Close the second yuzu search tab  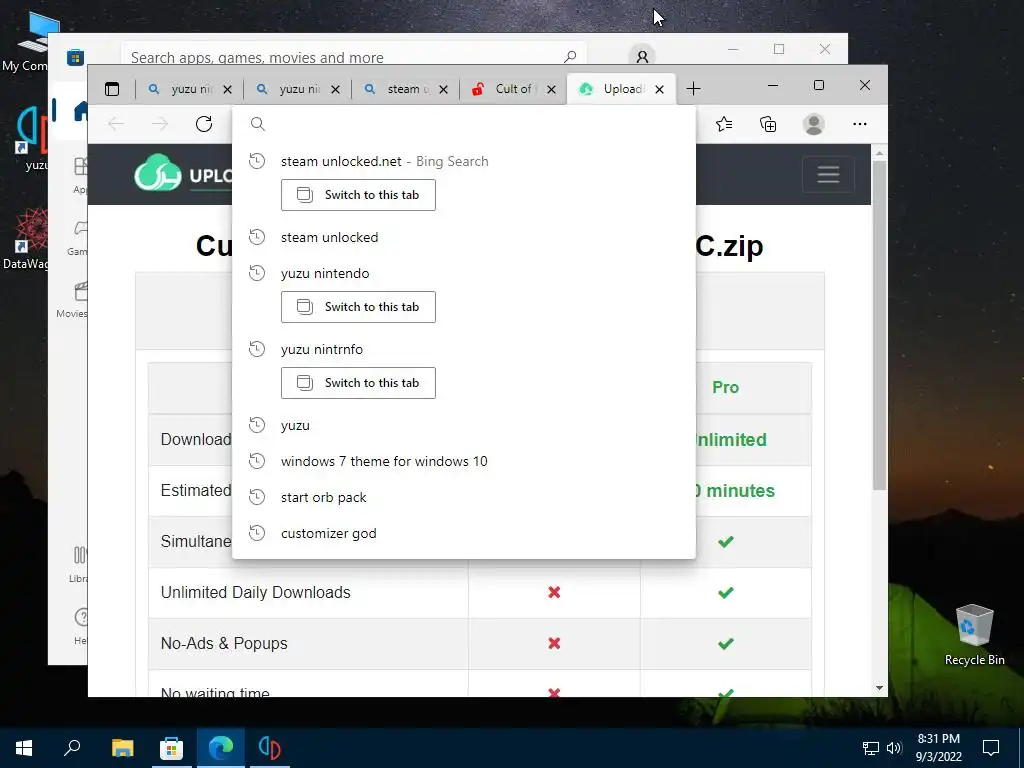(x=335, y=89)
